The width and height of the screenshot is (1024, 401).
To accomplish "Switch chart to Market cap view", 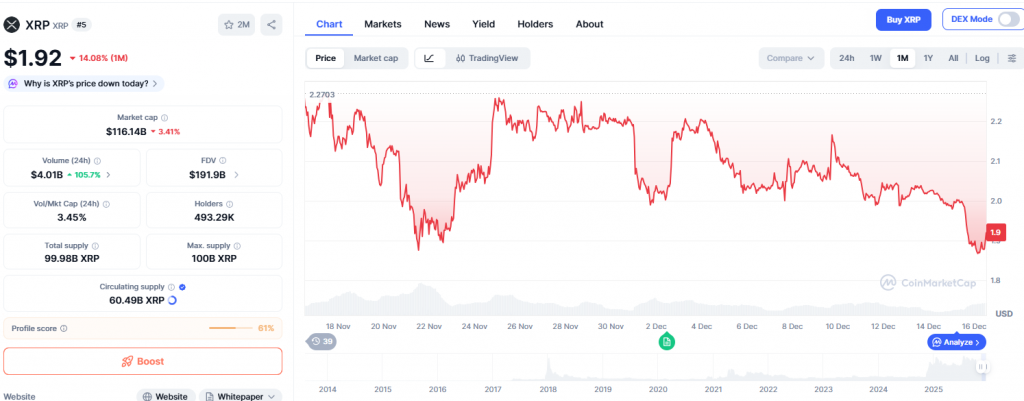I will pos(376,58).
